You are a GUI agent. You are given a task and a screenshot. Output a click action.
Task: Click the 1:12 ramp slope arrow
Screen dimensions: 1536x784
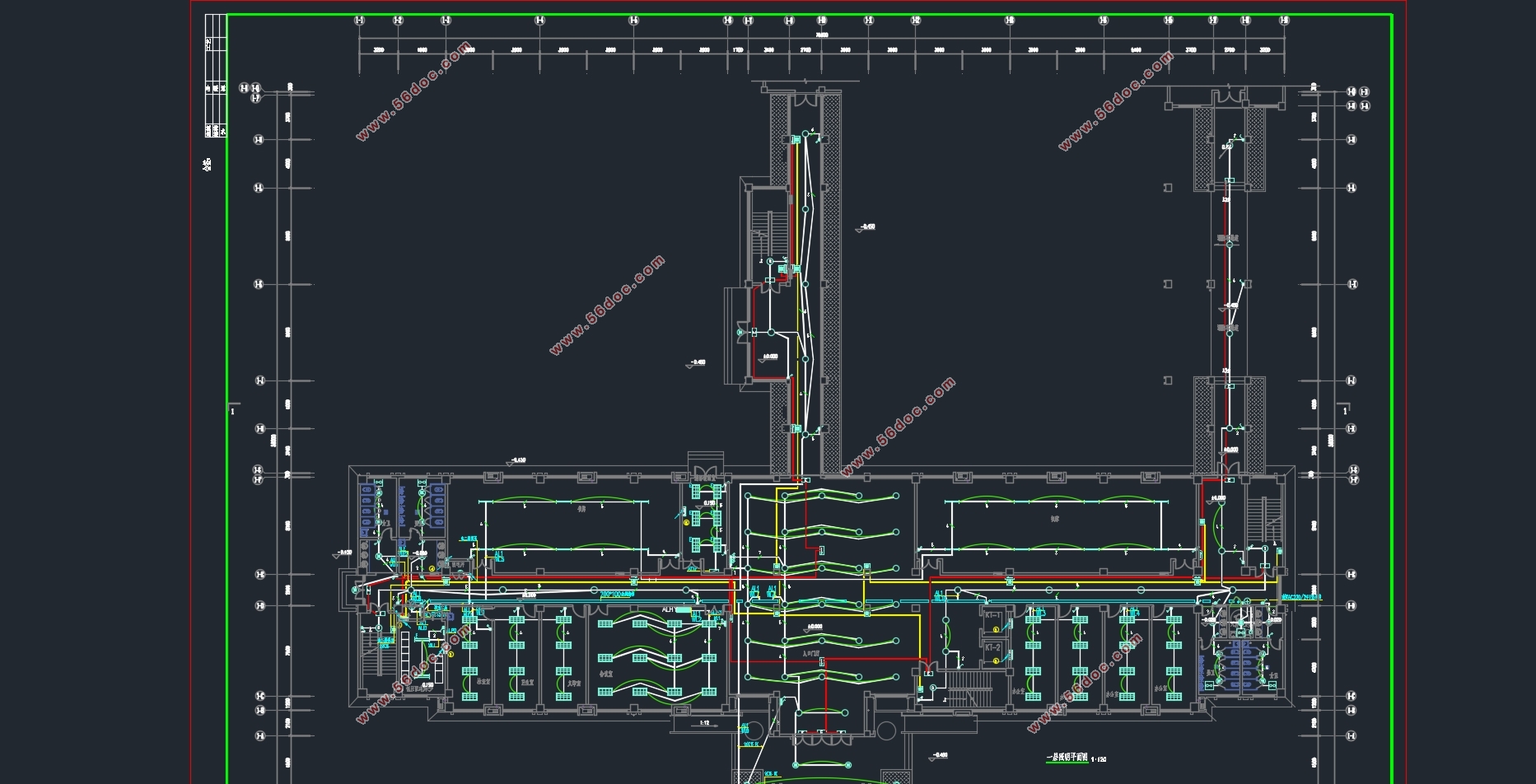704,723
